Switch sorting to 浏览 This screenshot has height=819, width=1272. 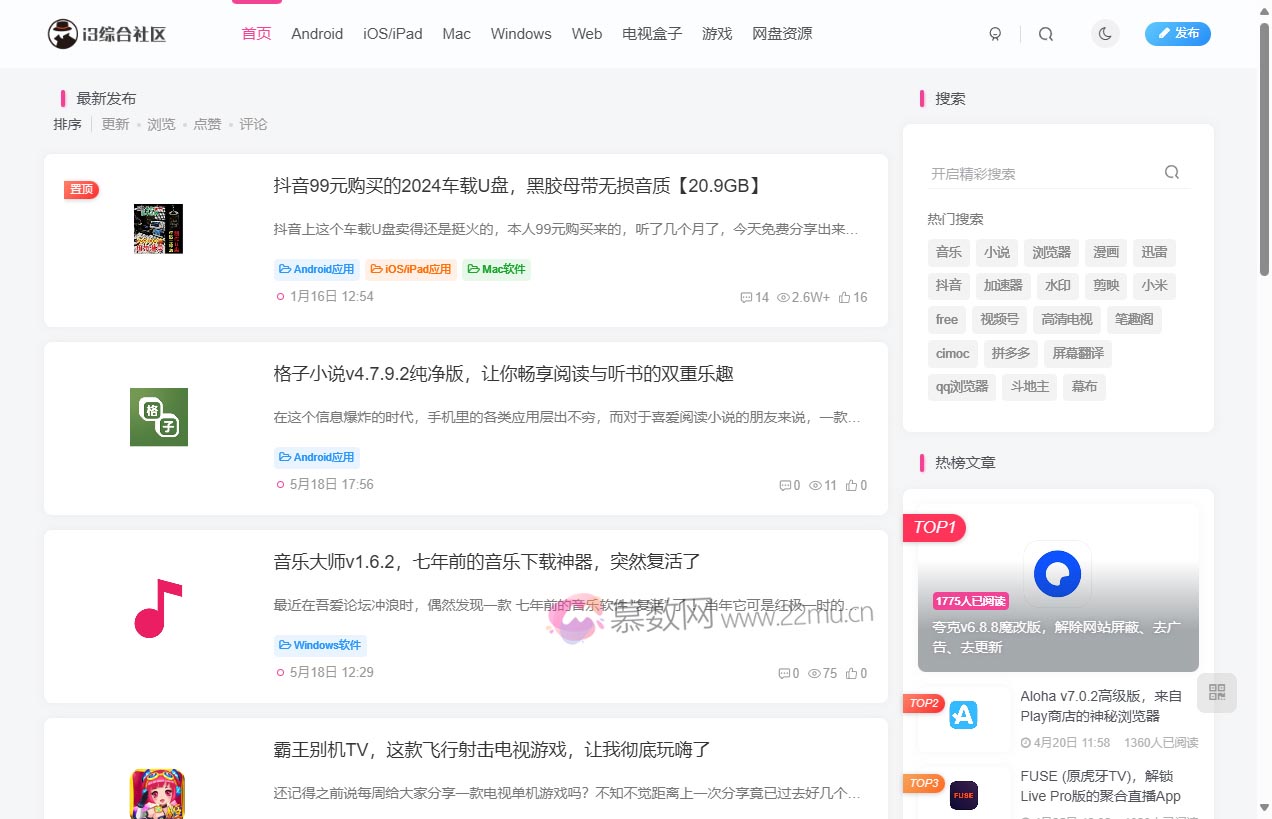click(x=161, y=124)
